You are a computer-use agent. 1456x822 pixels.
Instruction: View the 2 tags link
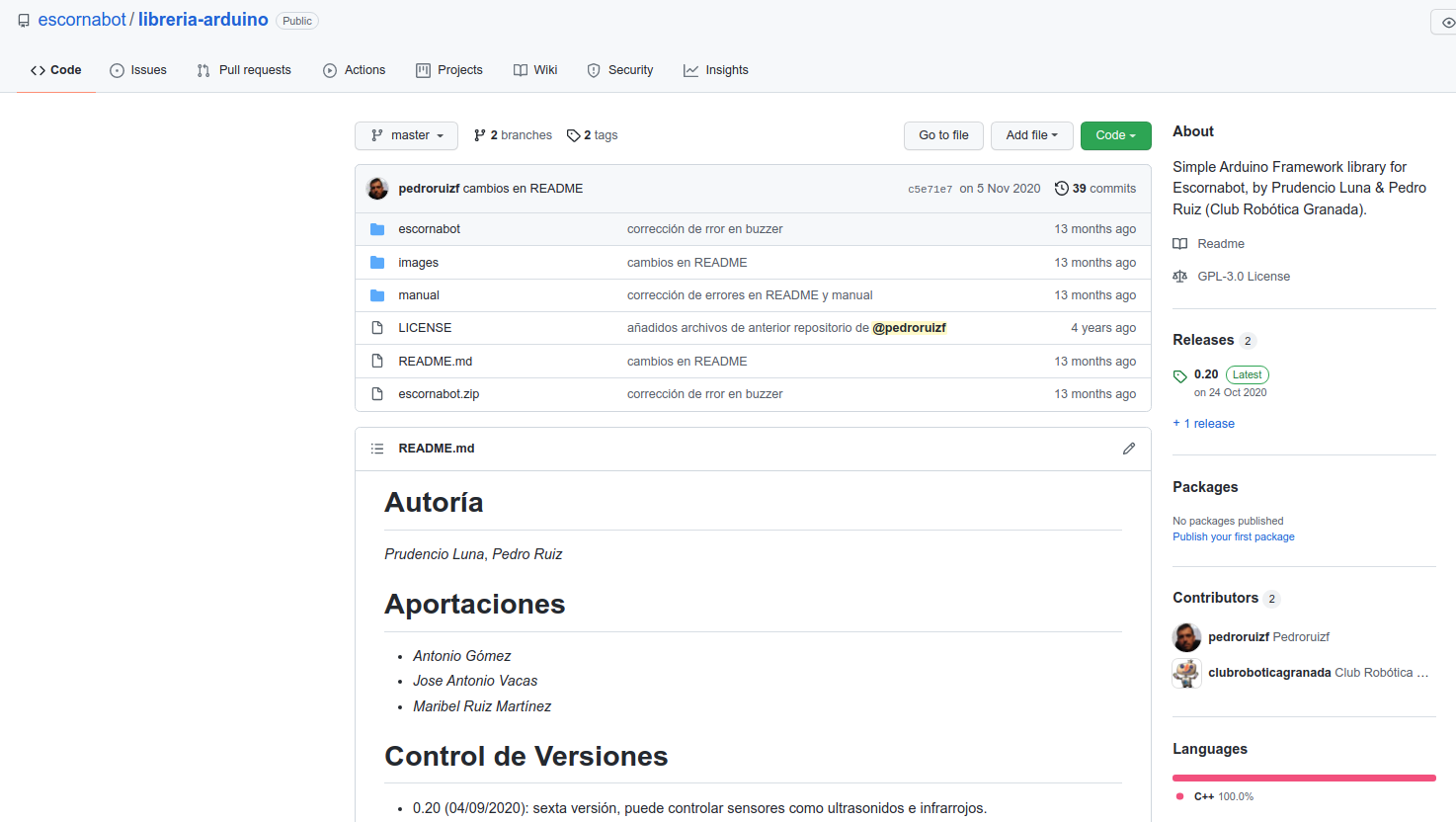(593, 135)
